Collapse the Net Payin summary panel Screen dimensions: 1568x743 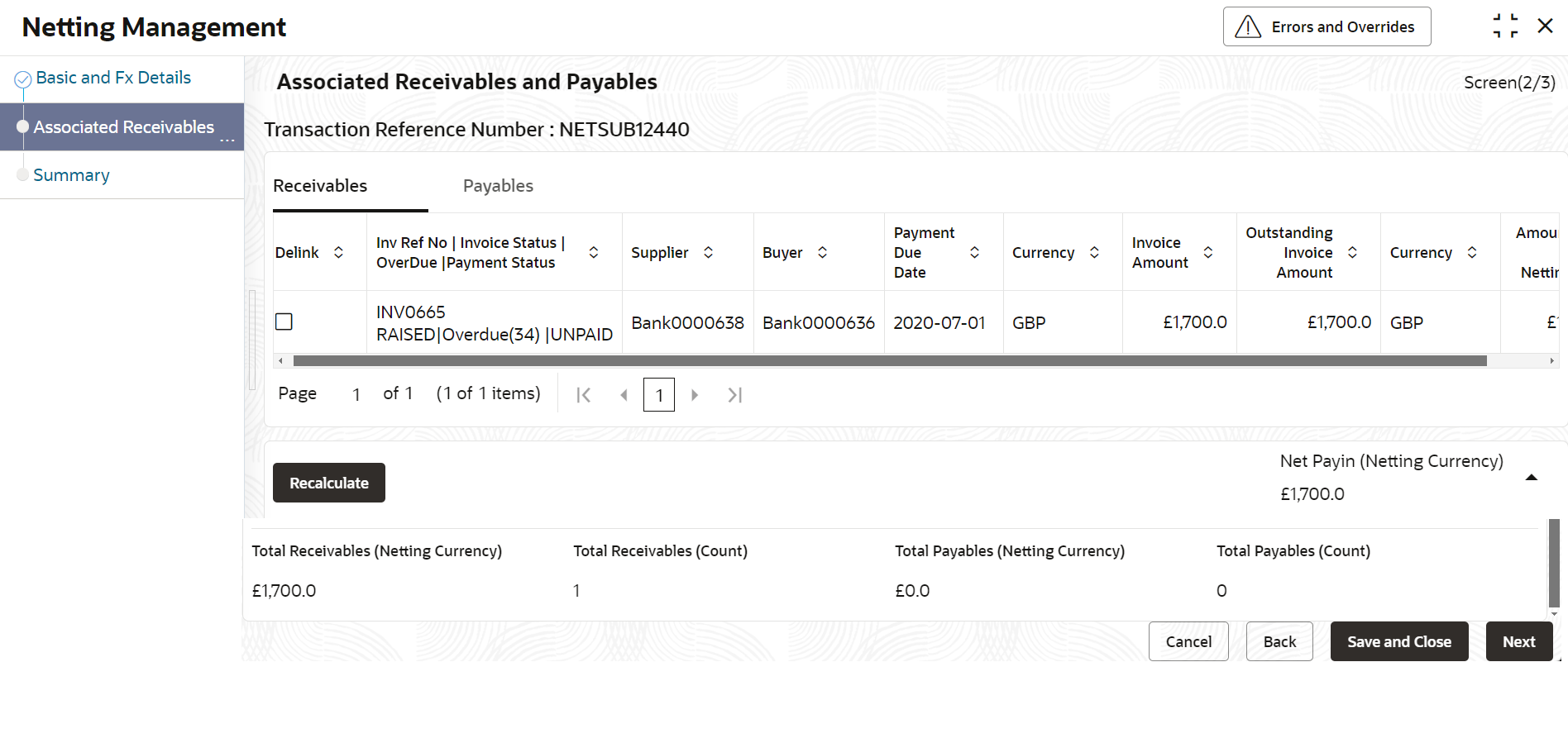(x=1531, y=478)
